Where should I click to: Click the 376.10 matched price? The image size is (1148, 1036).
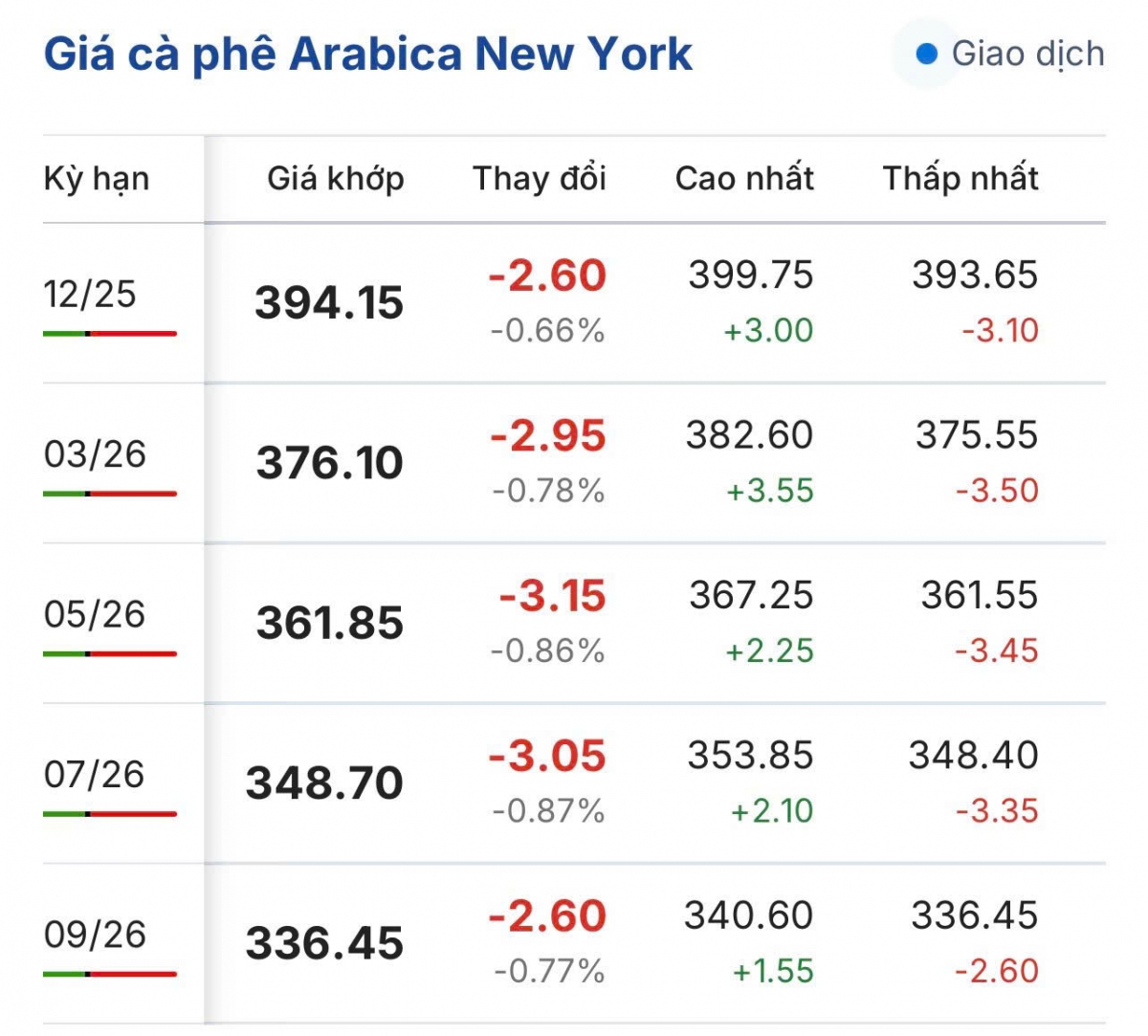point(329,463)
